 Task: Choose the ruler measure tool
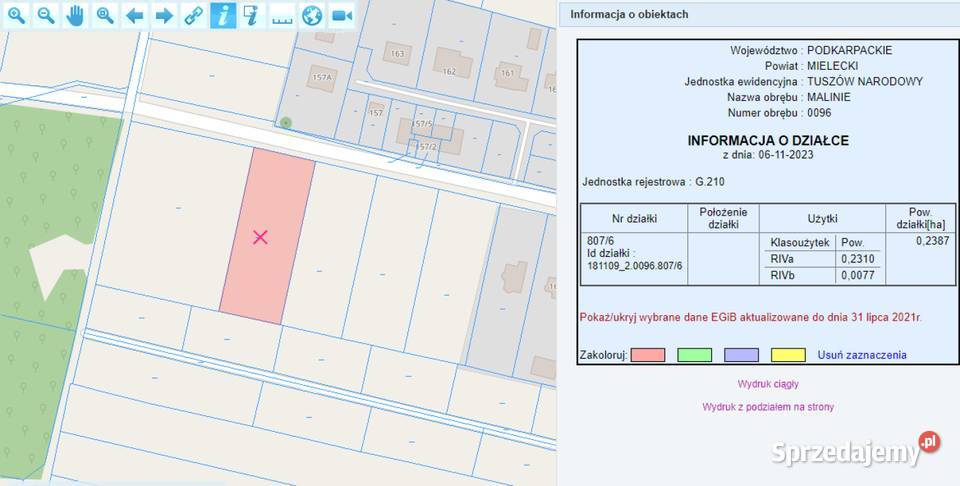coord(282,15)
